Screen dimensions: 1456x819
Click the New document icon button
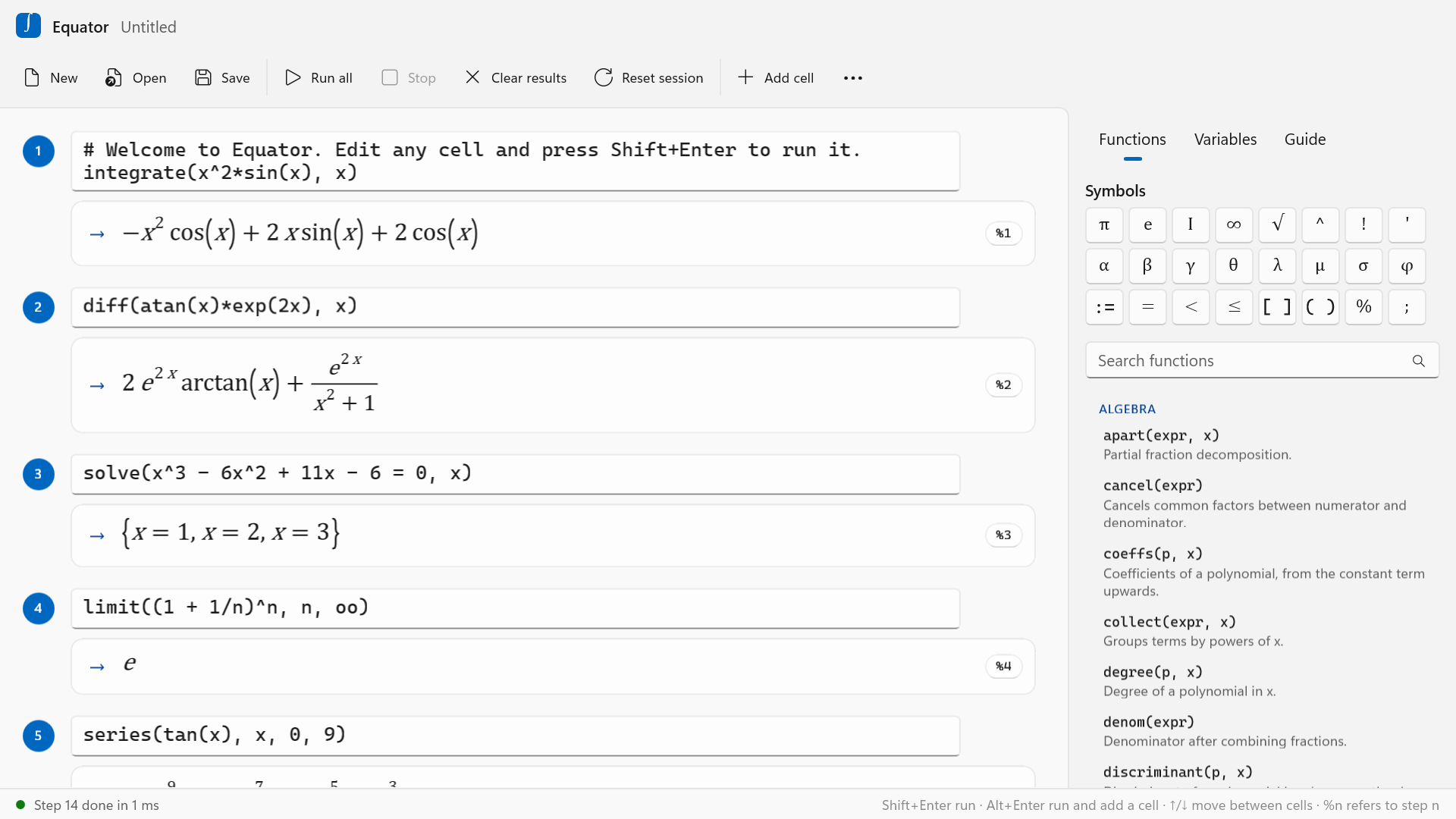click(x=51, y=77)
